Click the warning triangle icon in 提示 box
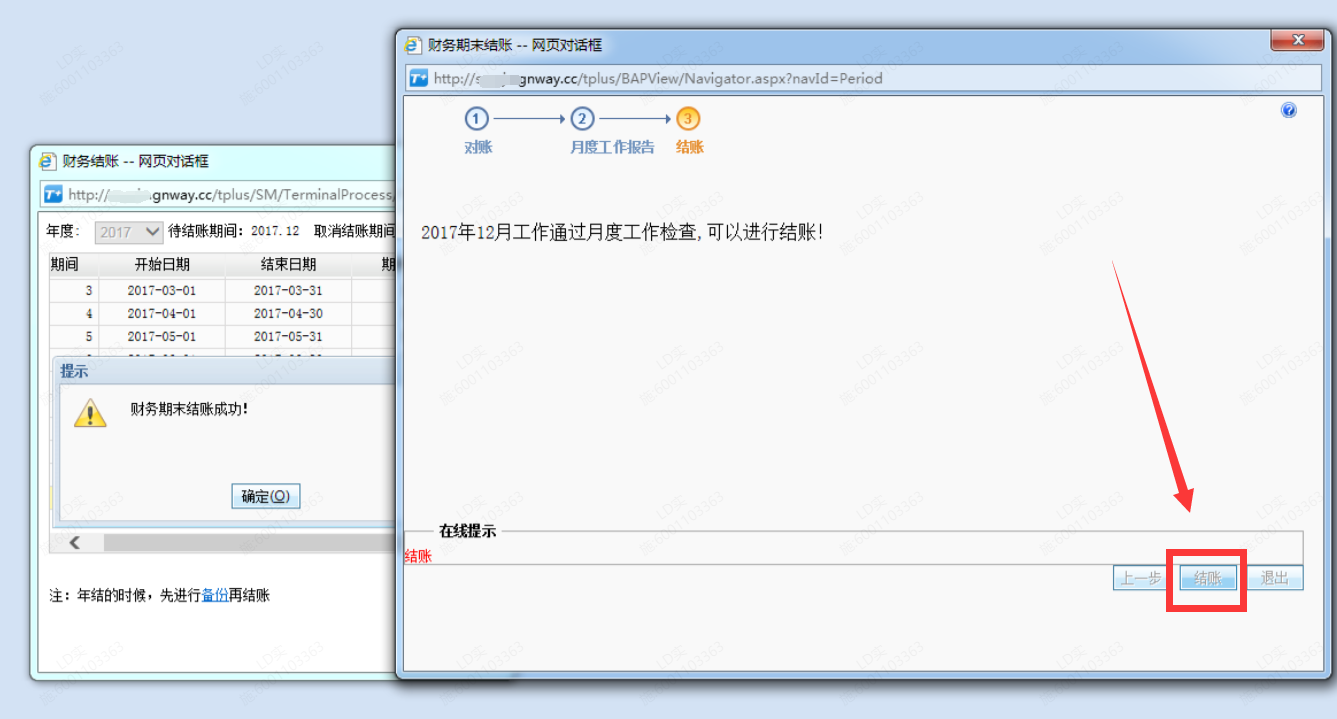This screenshot has height=719, width=1337. pos(90,413)
